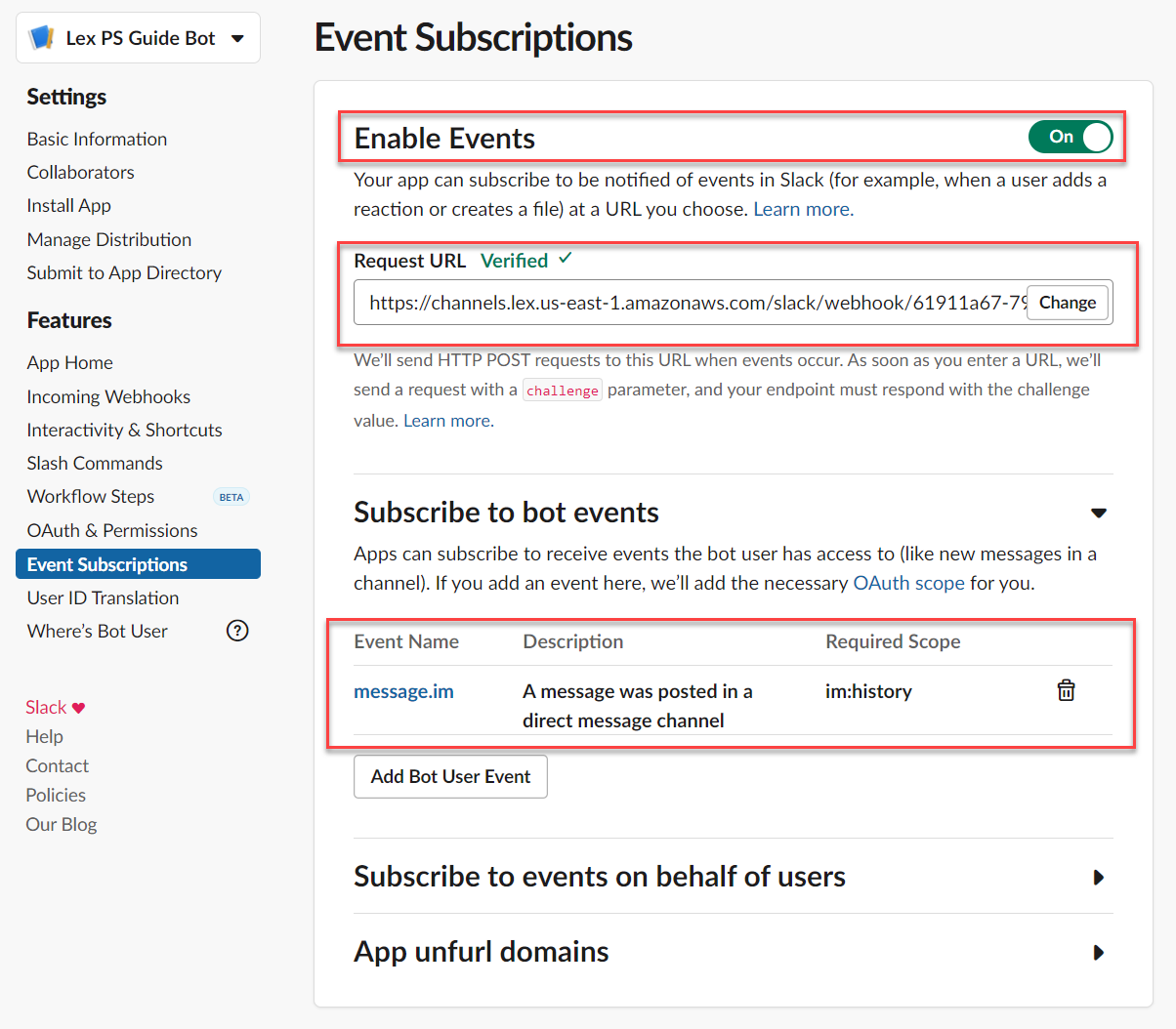Image resolution: width=1176 pixels, height=1029 pixels.
Task: Open User ID Translation page
Action: coord(104,597)
